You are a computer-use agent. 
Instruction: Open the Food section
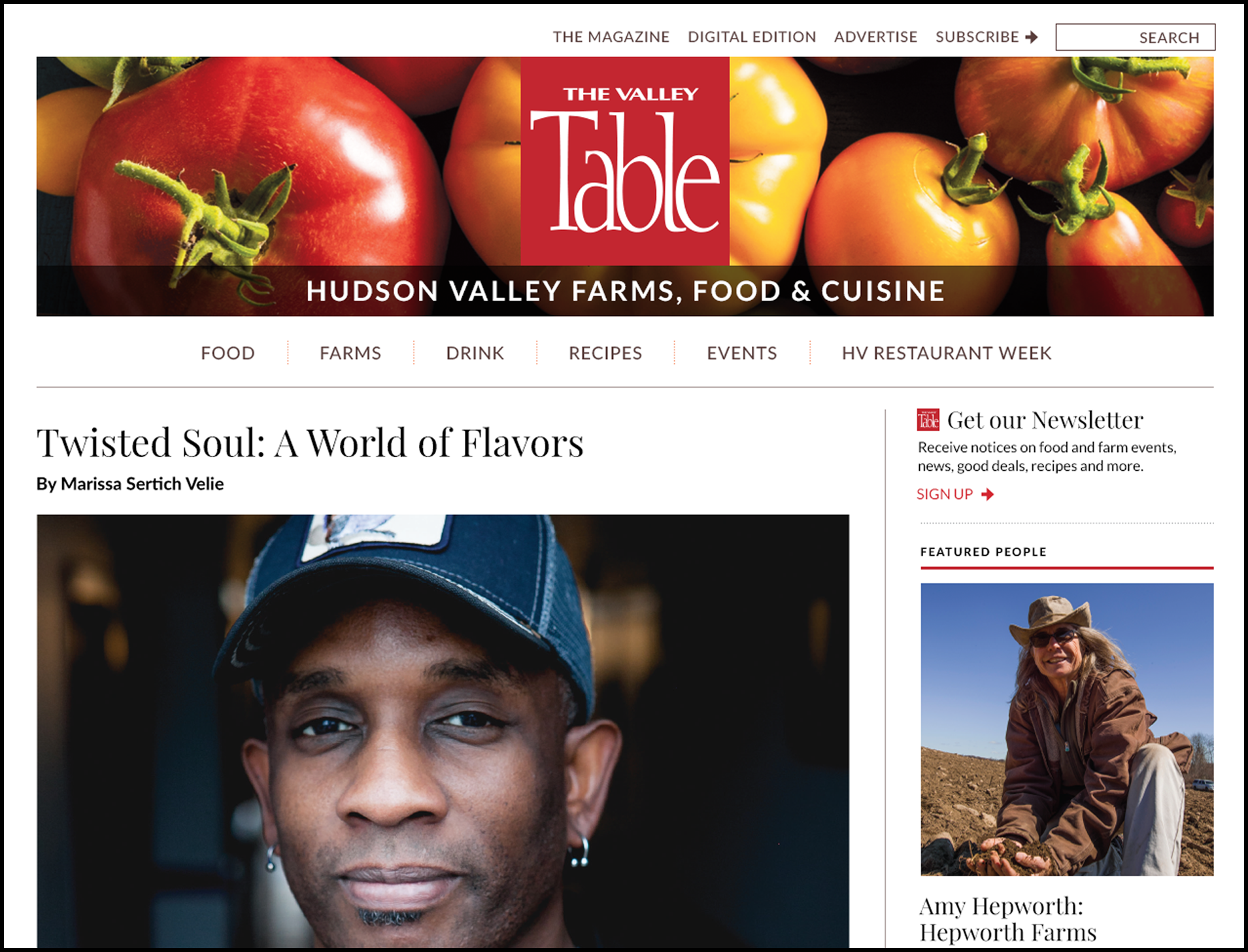(228, 353)
